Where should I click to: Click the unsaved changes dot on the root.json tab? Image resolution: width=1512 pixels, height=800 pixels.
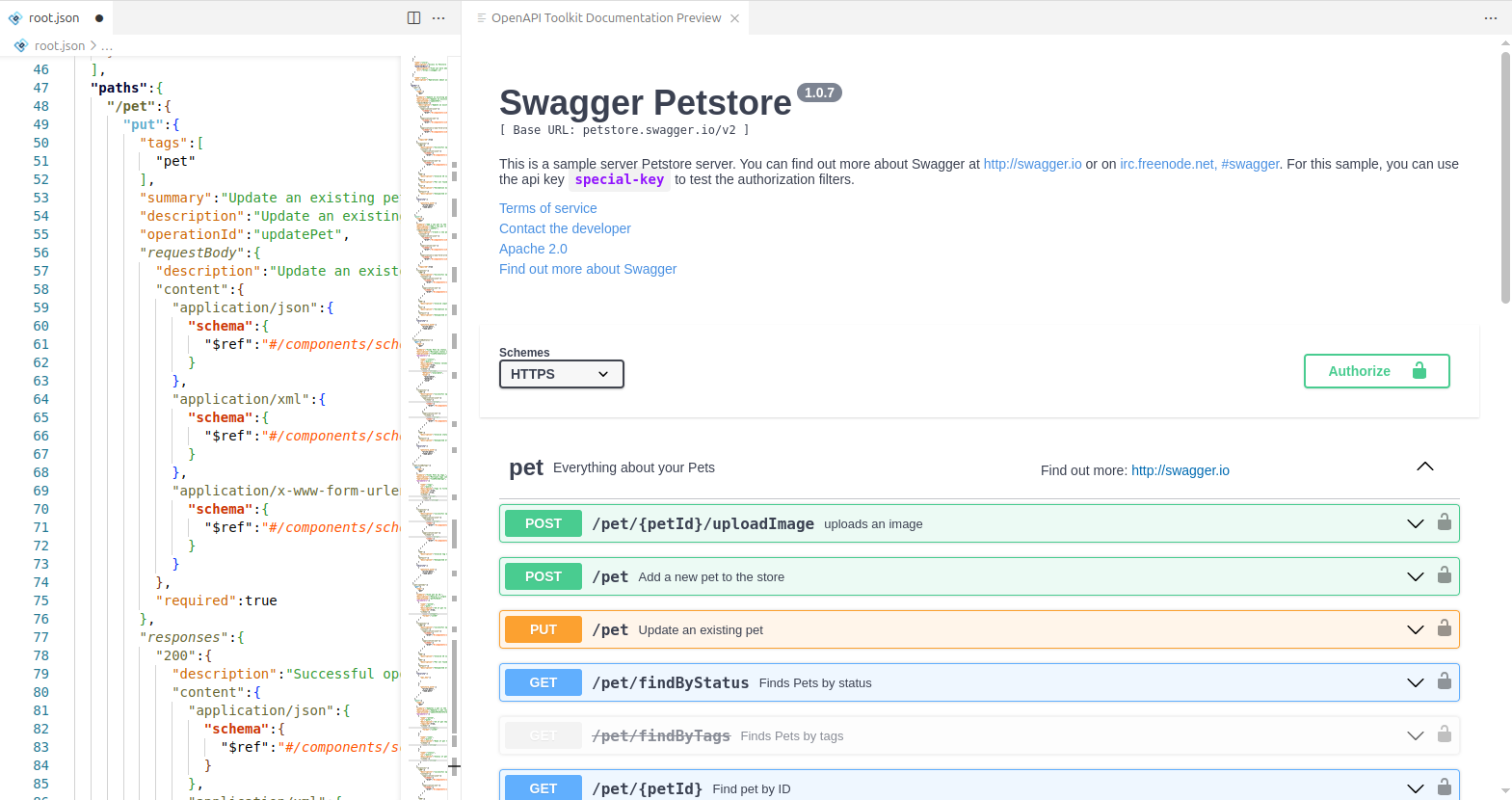pos(99,18)
